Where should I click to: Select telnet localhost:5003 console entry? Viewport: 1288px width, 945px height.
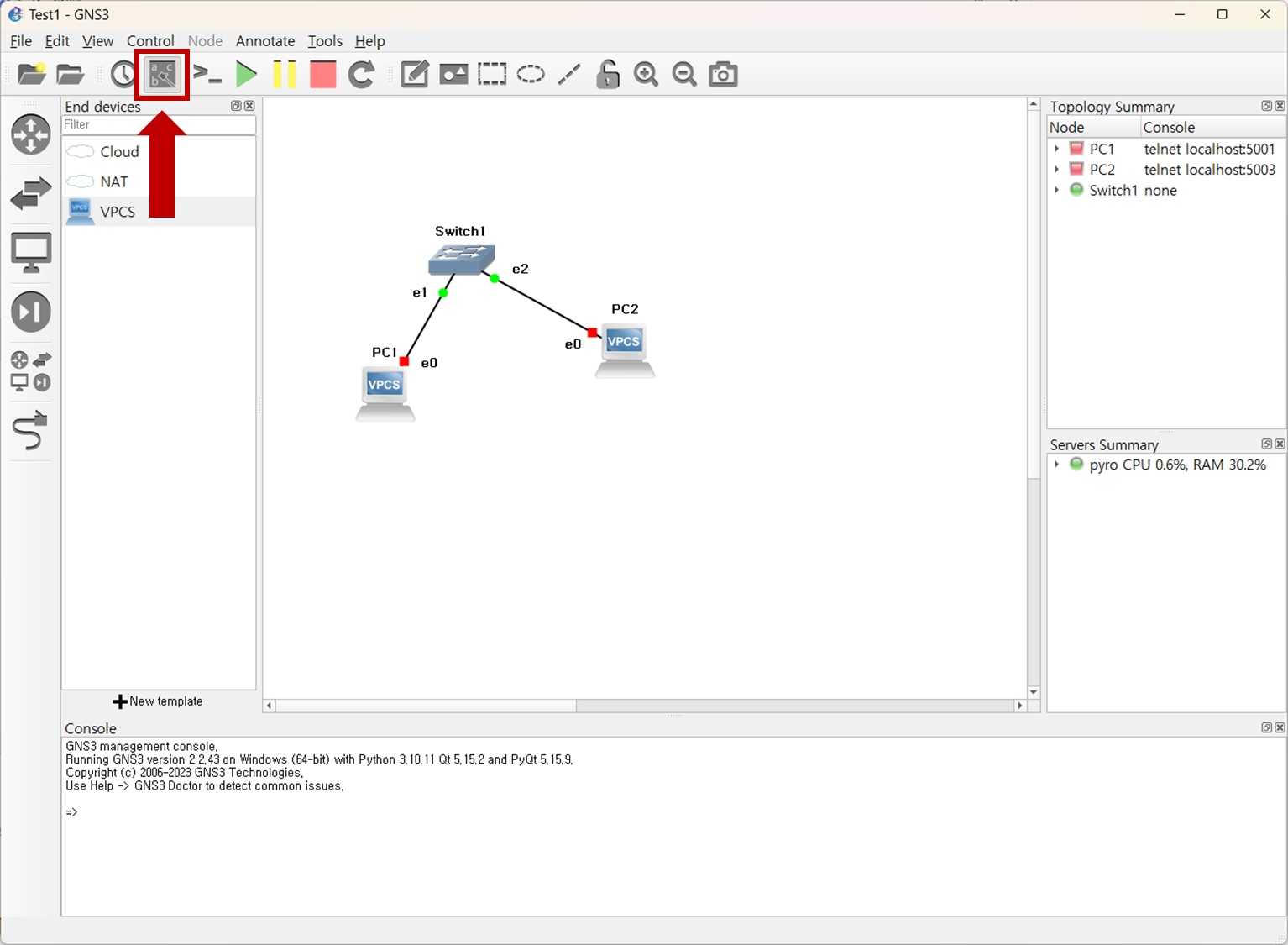pos(1209,170)
